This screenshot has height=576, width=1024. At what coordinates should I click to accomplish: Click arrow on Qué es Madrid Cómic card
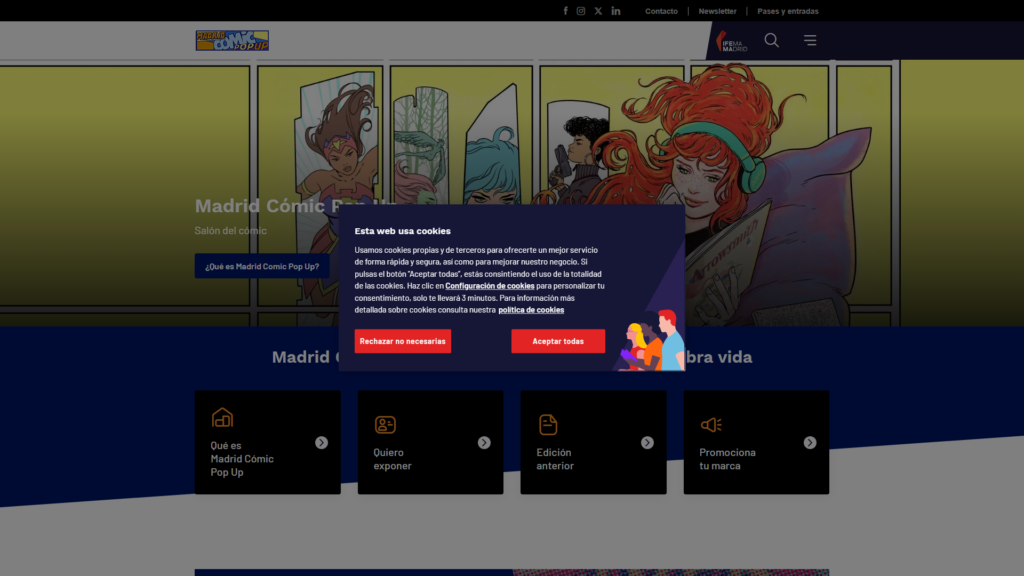(x=321, y=443)
